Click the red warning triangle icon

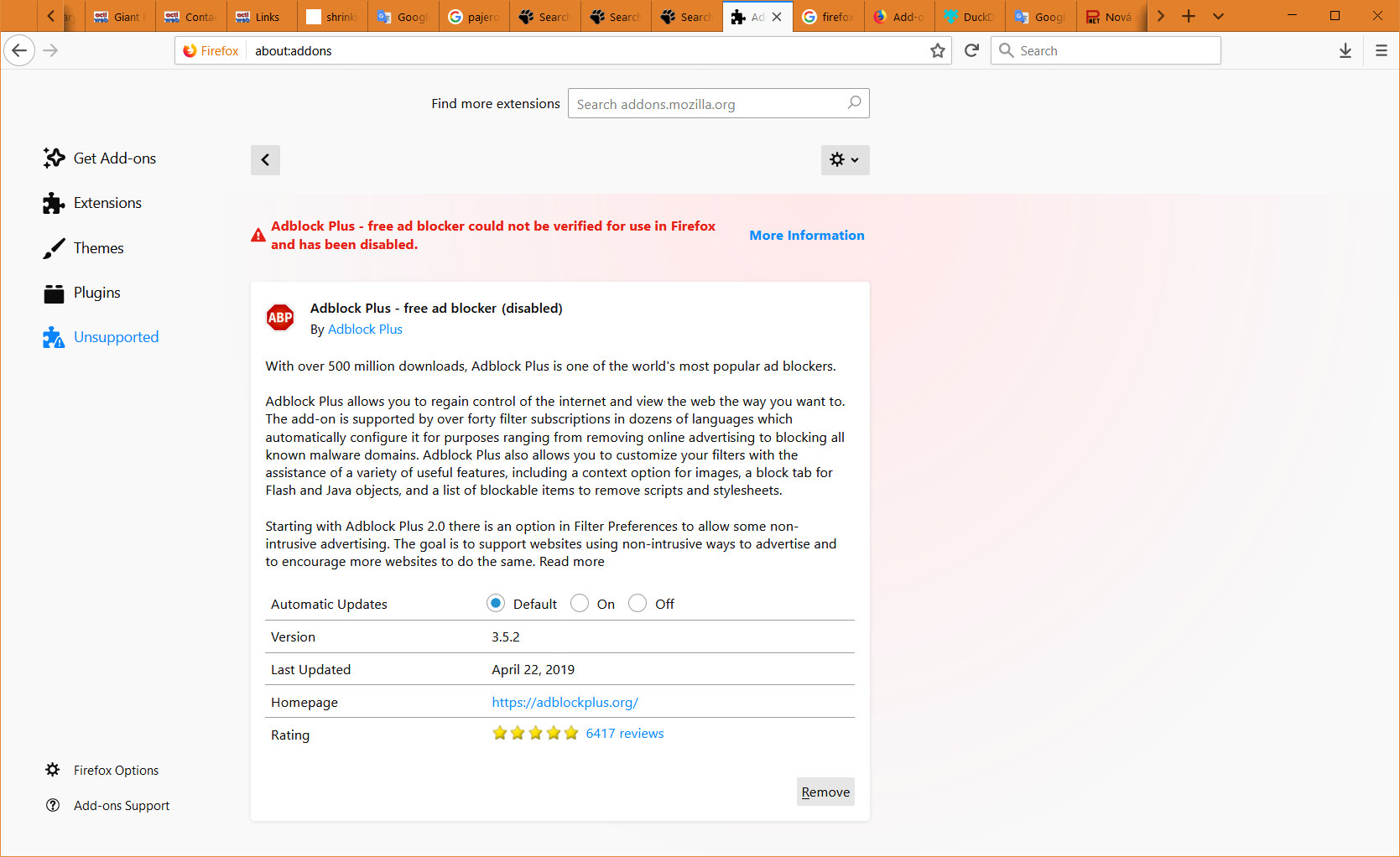258,236
